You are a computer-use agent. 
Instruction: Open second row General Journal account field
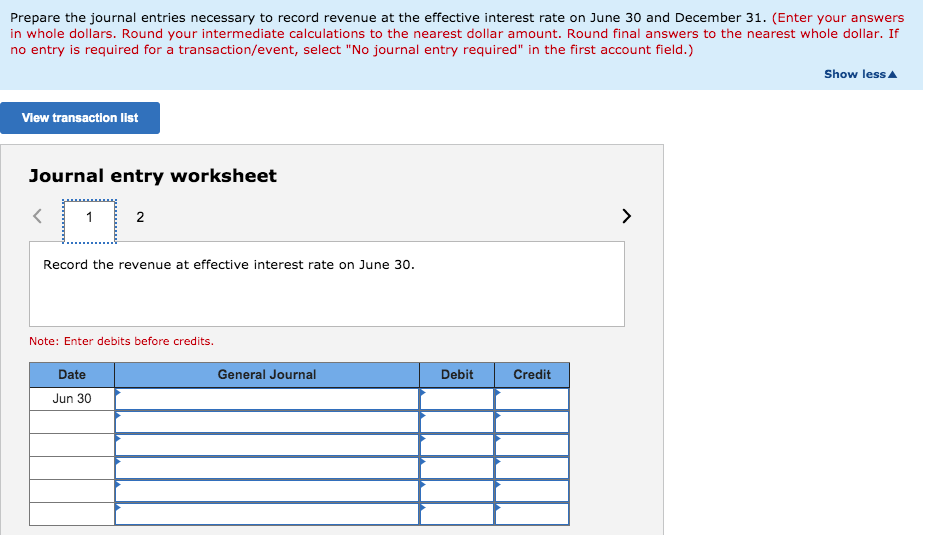267,422
